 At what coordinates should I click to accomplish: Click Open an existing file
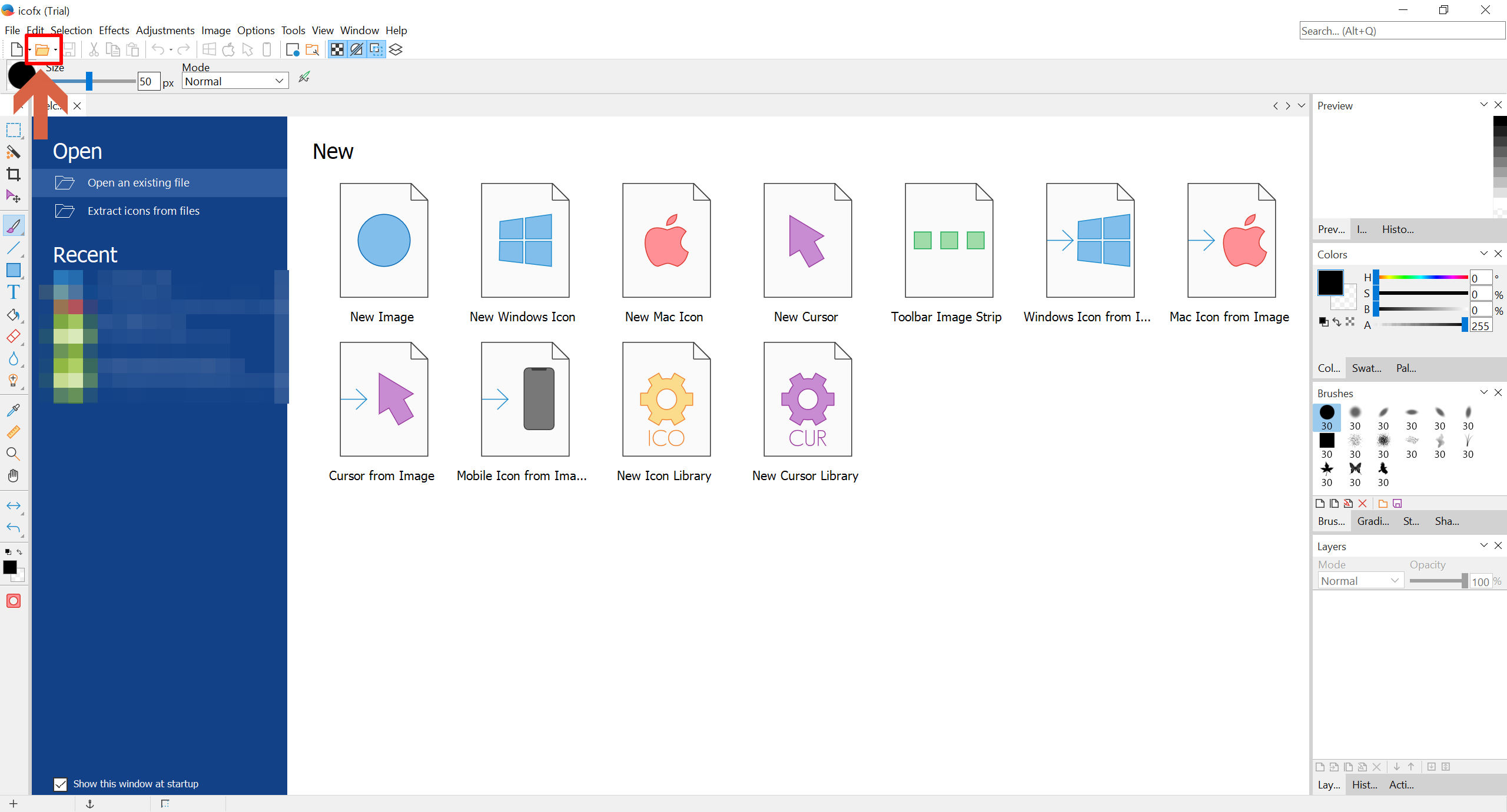pyautogui.click(x=138, y=182)
